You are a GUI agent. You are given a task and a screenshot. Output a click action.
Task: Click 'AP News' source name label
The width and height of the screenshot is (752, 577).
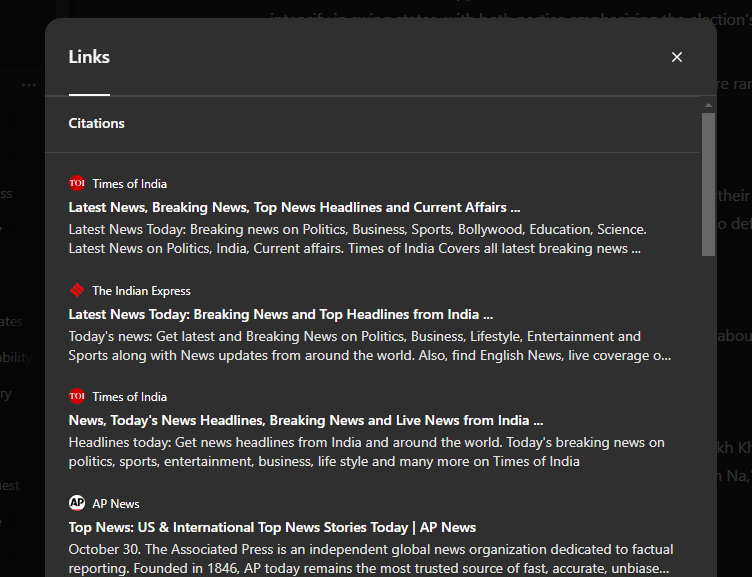pyautogui.click(x=116, y=504)
